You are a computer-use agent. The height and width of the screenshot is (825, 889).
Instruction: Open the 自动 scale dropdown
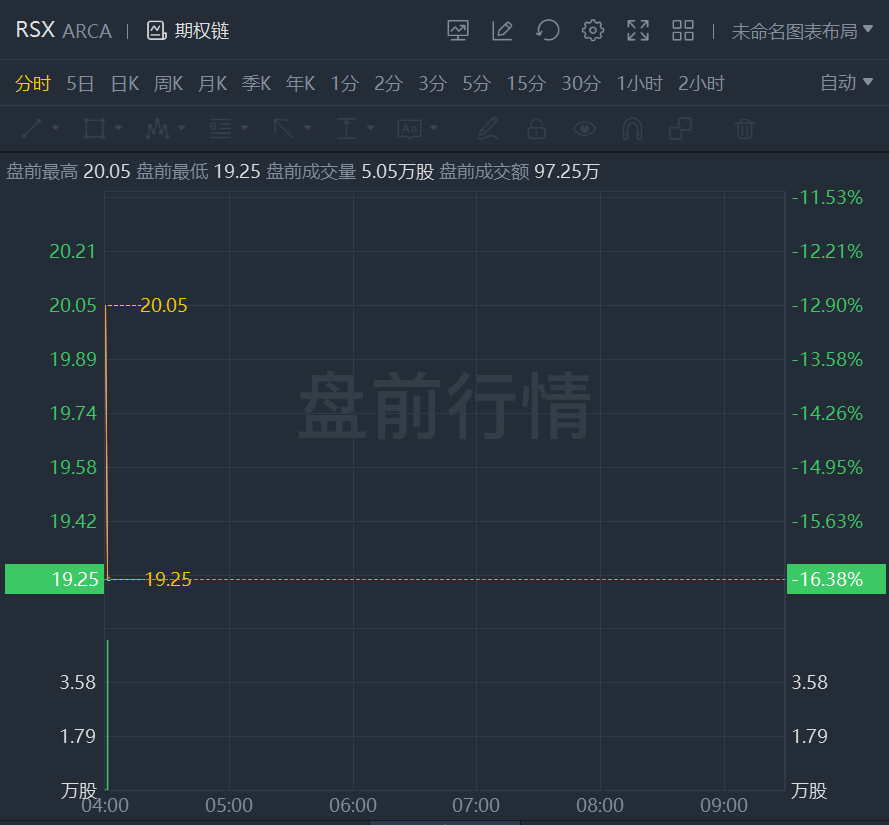(846, 83)
